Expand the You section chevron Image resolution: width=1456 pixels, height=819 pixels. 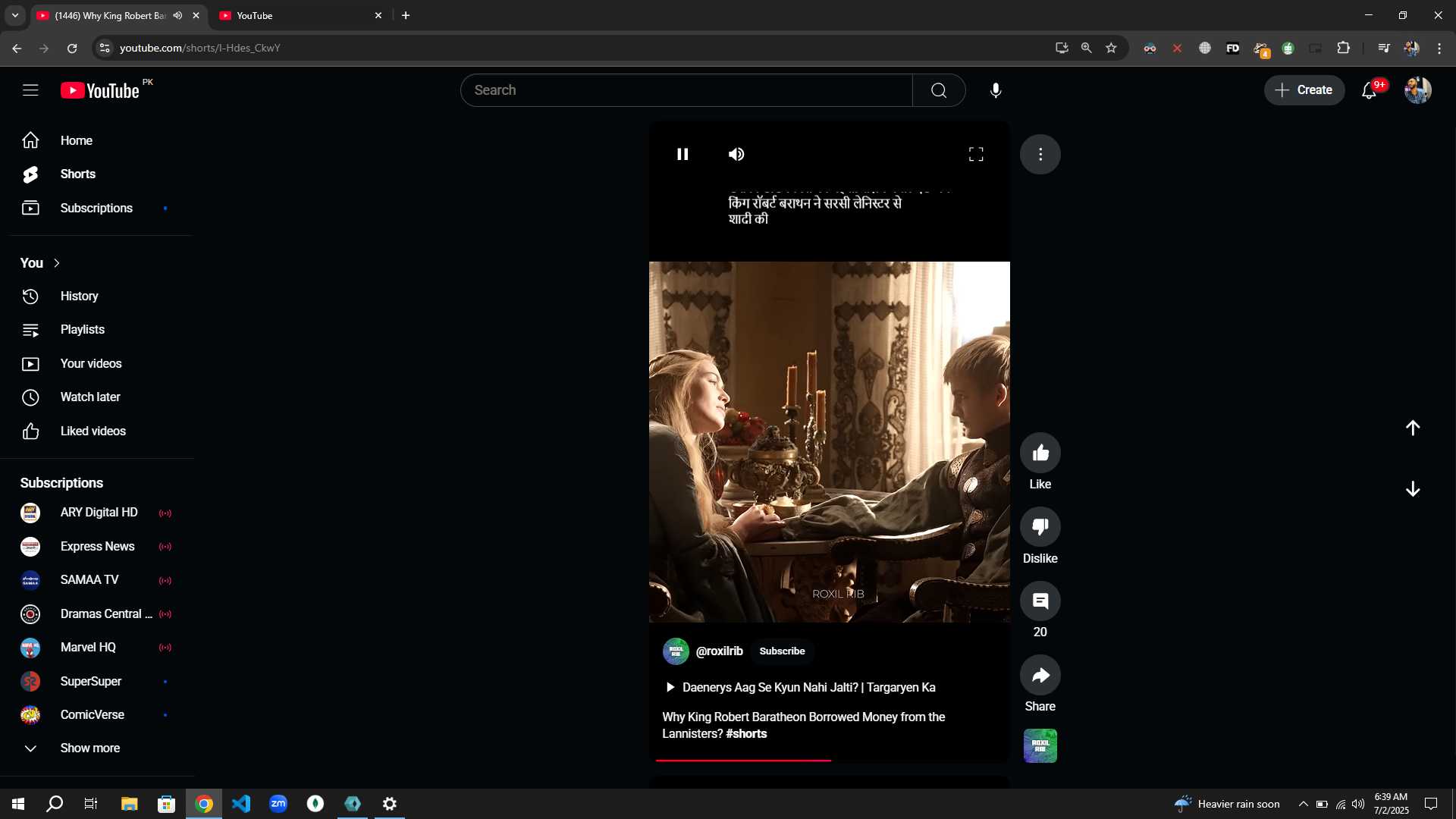pyautogui.click(x=57, y=263)
